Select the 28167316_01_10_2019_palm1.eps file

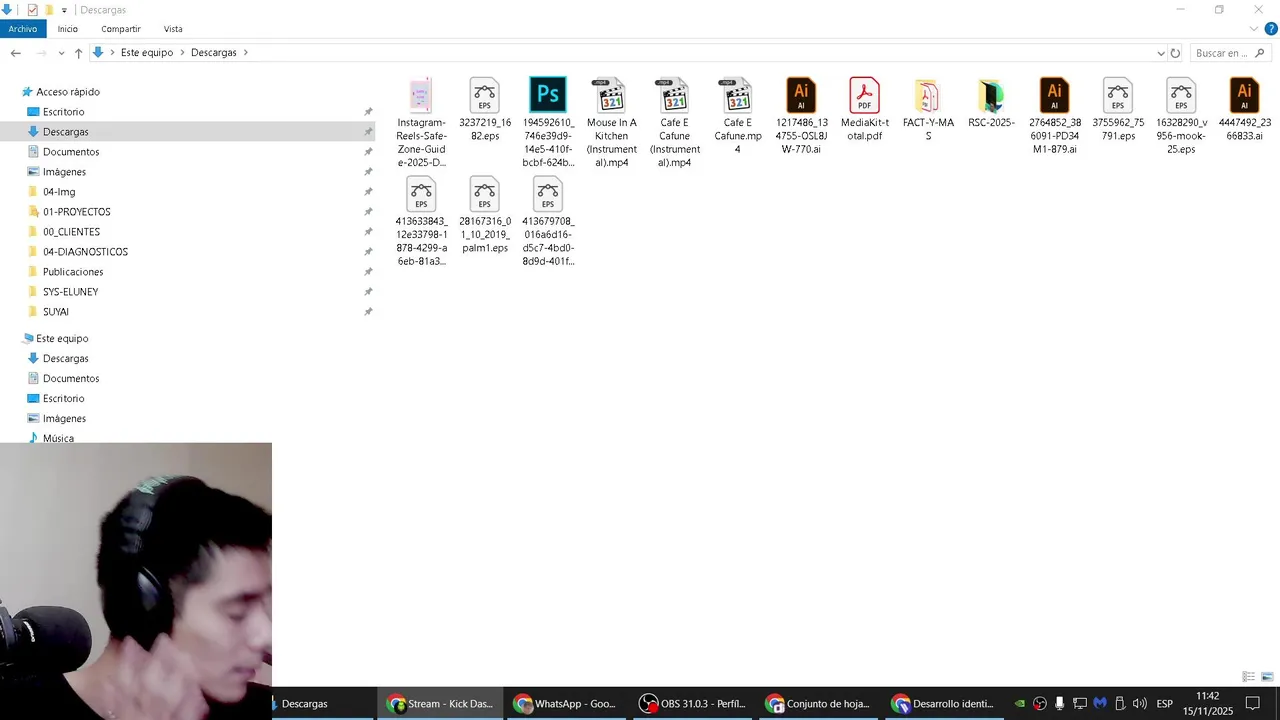tap(485, 214)
